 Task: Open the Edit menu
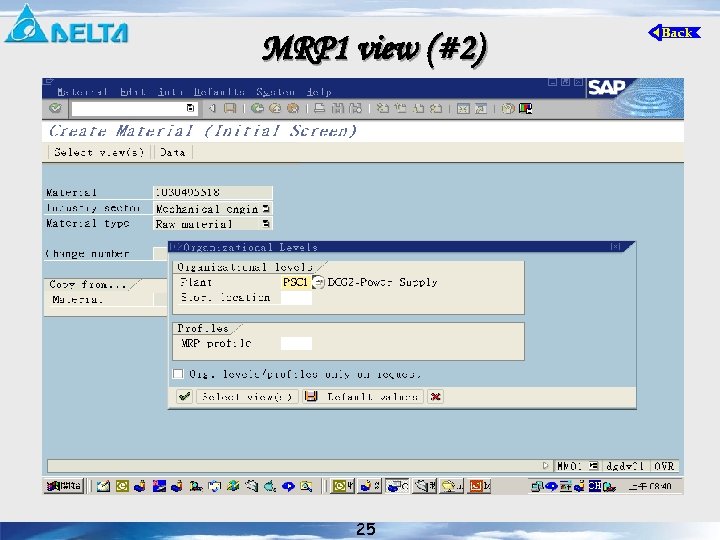(132, 92)
